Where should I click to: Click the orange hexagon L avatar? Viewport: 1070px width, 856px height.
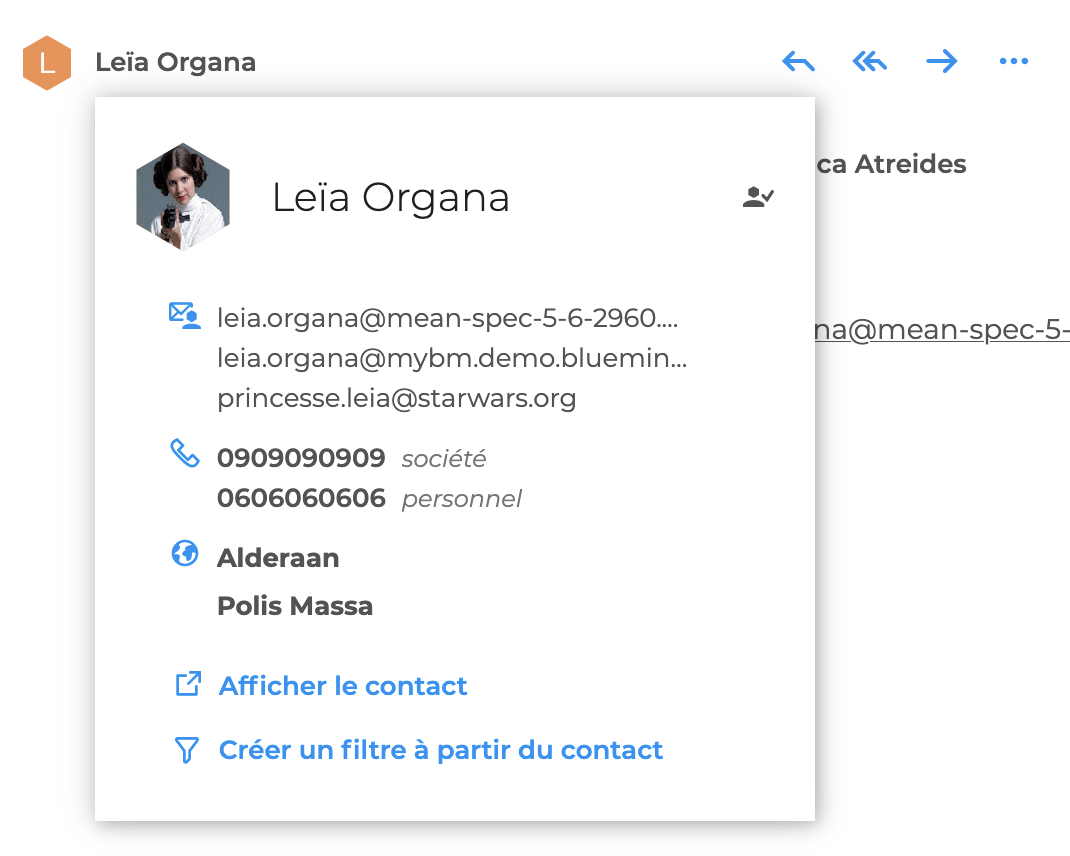pyautogui.click(x=47, y=63)
